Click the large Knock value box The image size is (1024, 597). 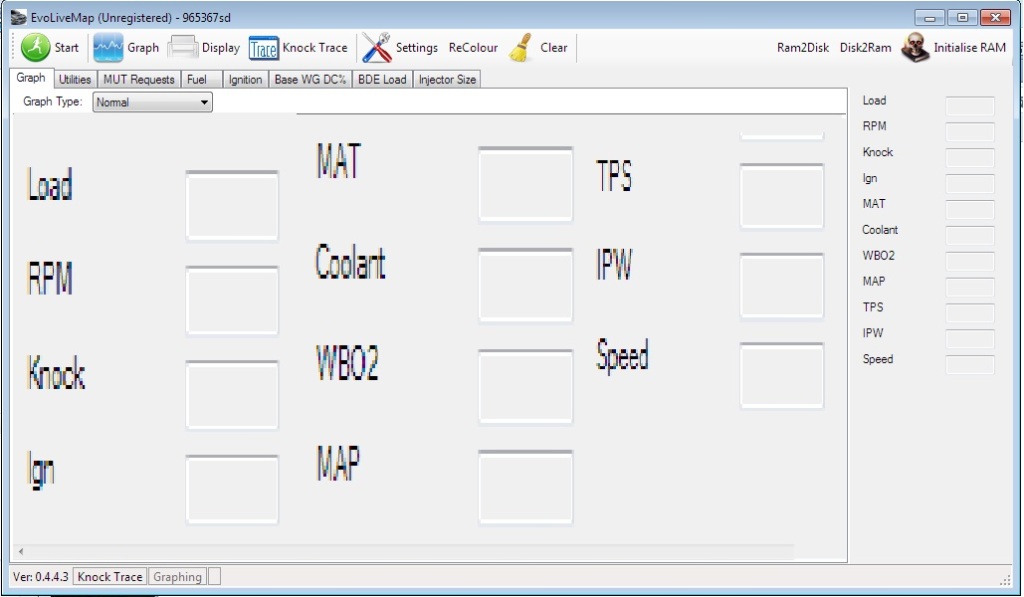pyautogui.click(x=232, y=395)
